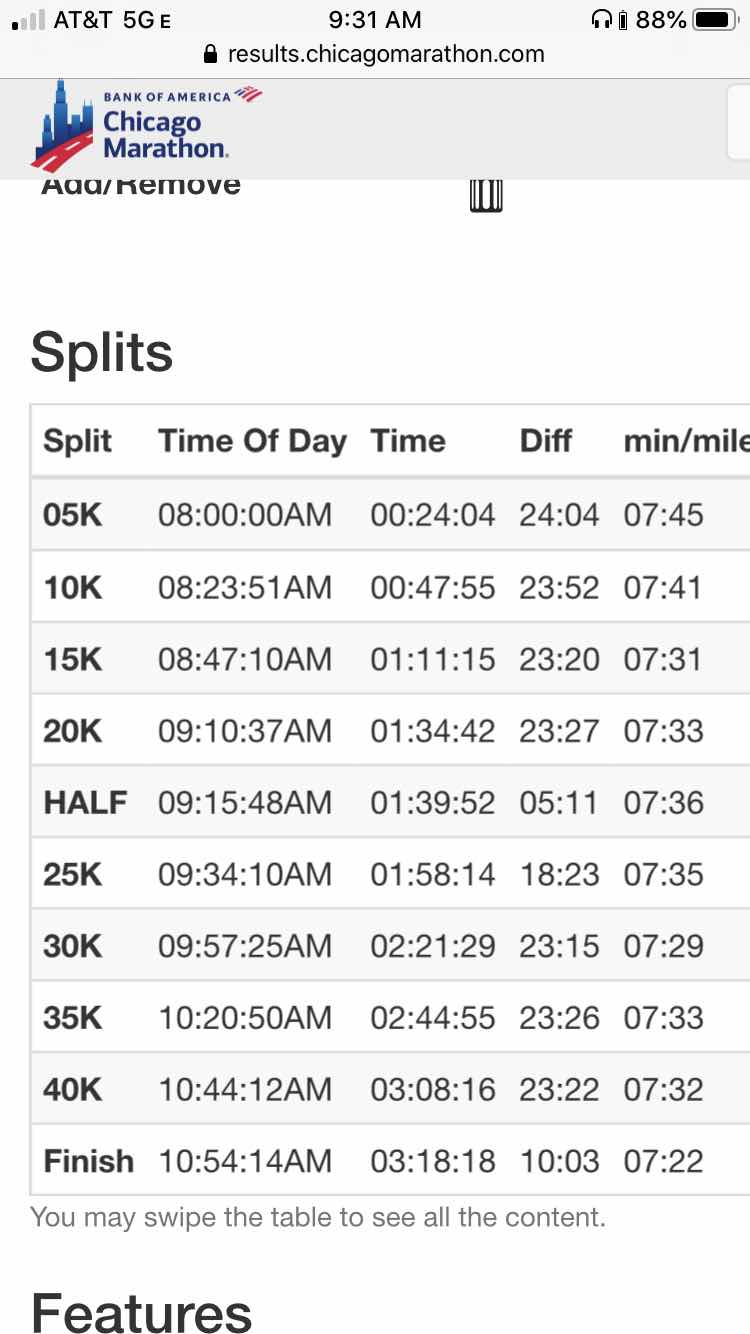Open the results.chicagomarathon.com address field

pos(385,54)
